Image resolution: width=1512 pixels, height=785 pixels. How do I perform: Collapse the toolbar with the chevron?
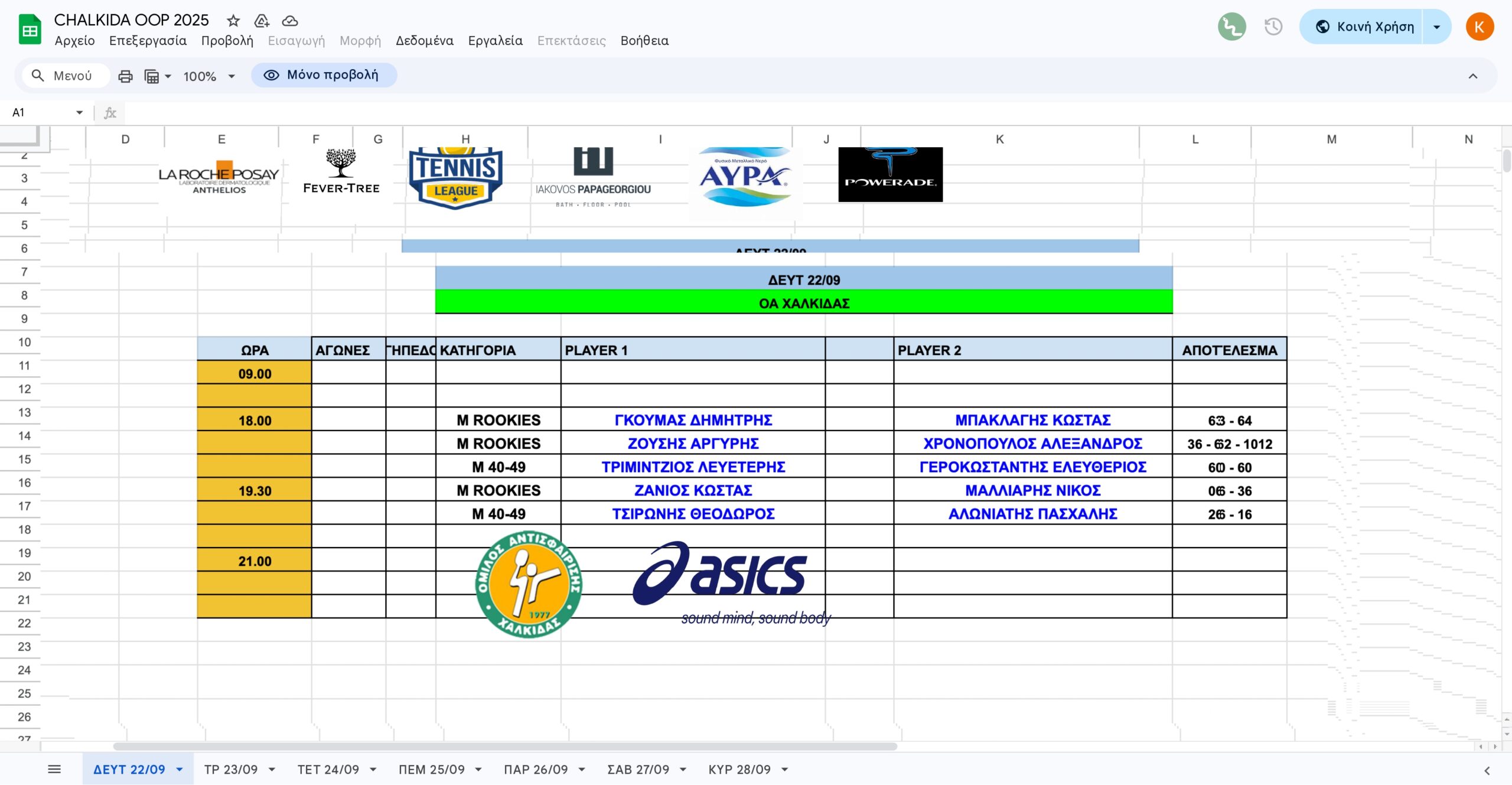[x=1473, y=76]
